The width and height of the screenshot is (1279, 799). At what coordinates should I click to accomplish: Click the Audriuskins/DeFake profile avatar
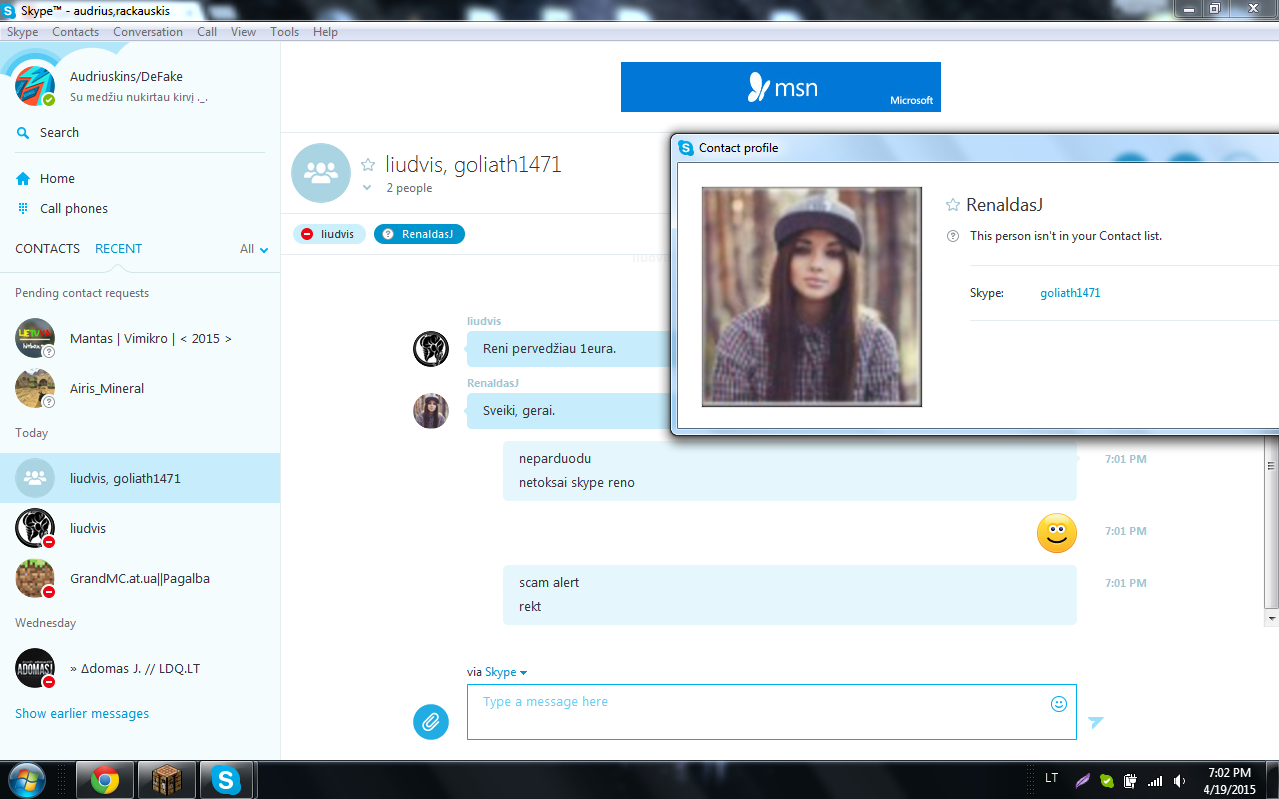point(35,86)
